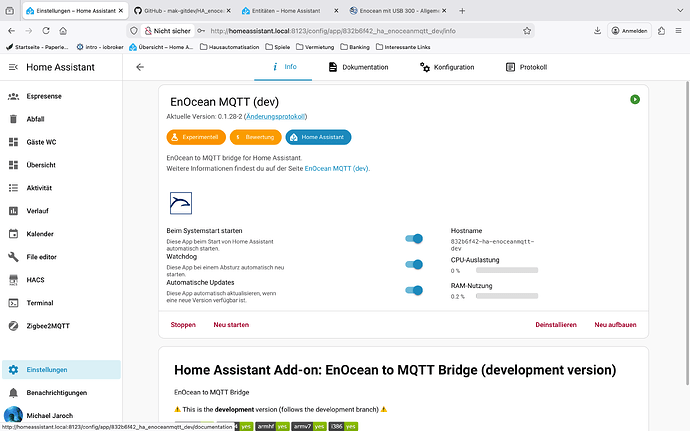Open Michael Jaroch user profile
The image size is (690, 431).
(61, 416)
